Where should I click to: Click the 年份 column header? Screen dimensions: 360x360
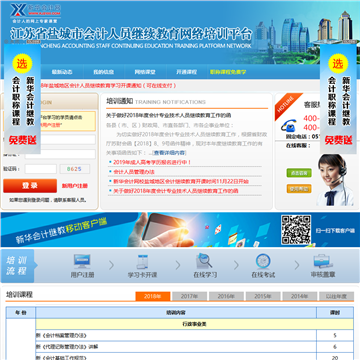click(x=21, y=313)
